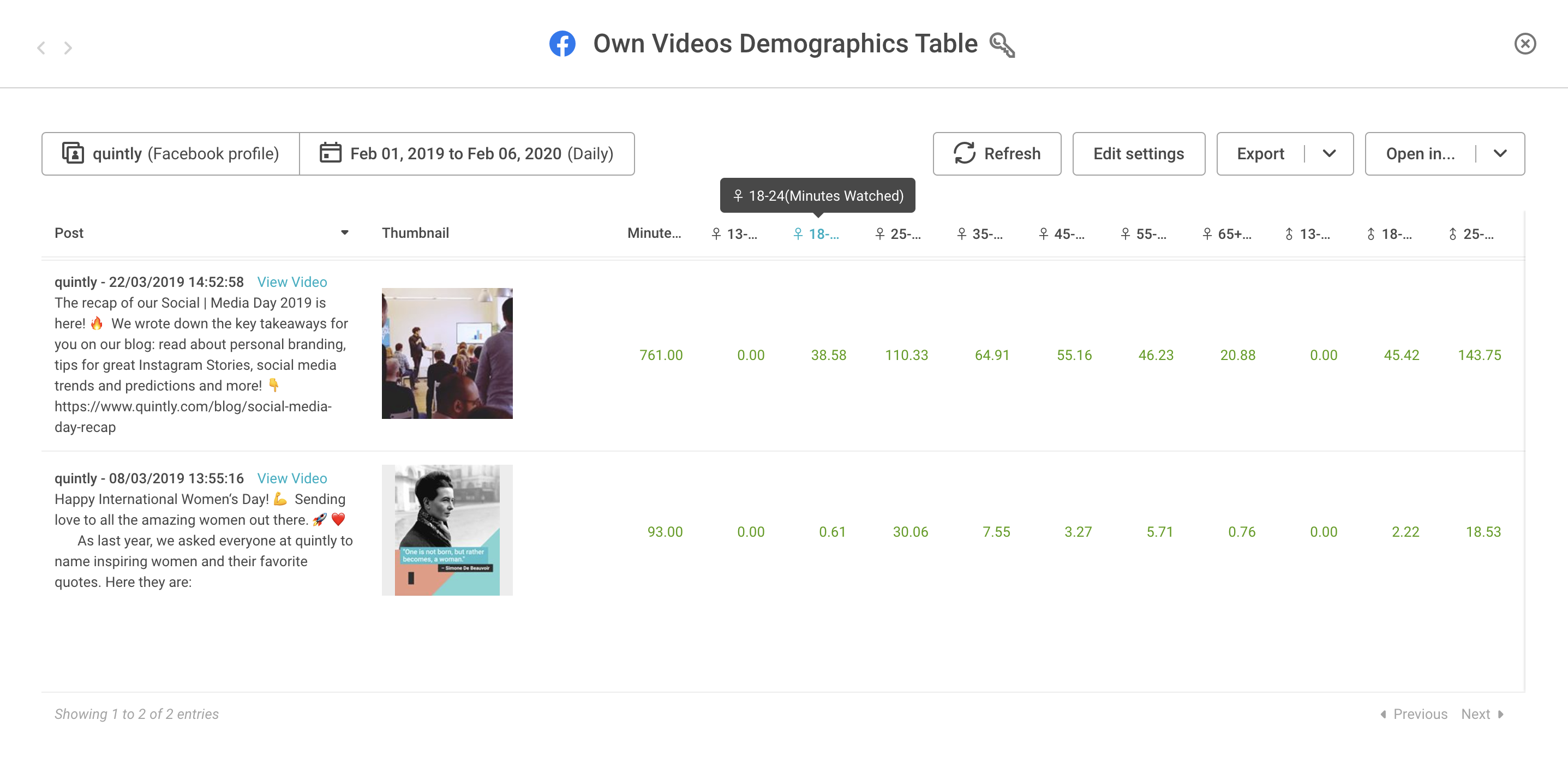Click the 2.22 value
The width and height of the screenshot is (1568, 768).
(1405, 531)
